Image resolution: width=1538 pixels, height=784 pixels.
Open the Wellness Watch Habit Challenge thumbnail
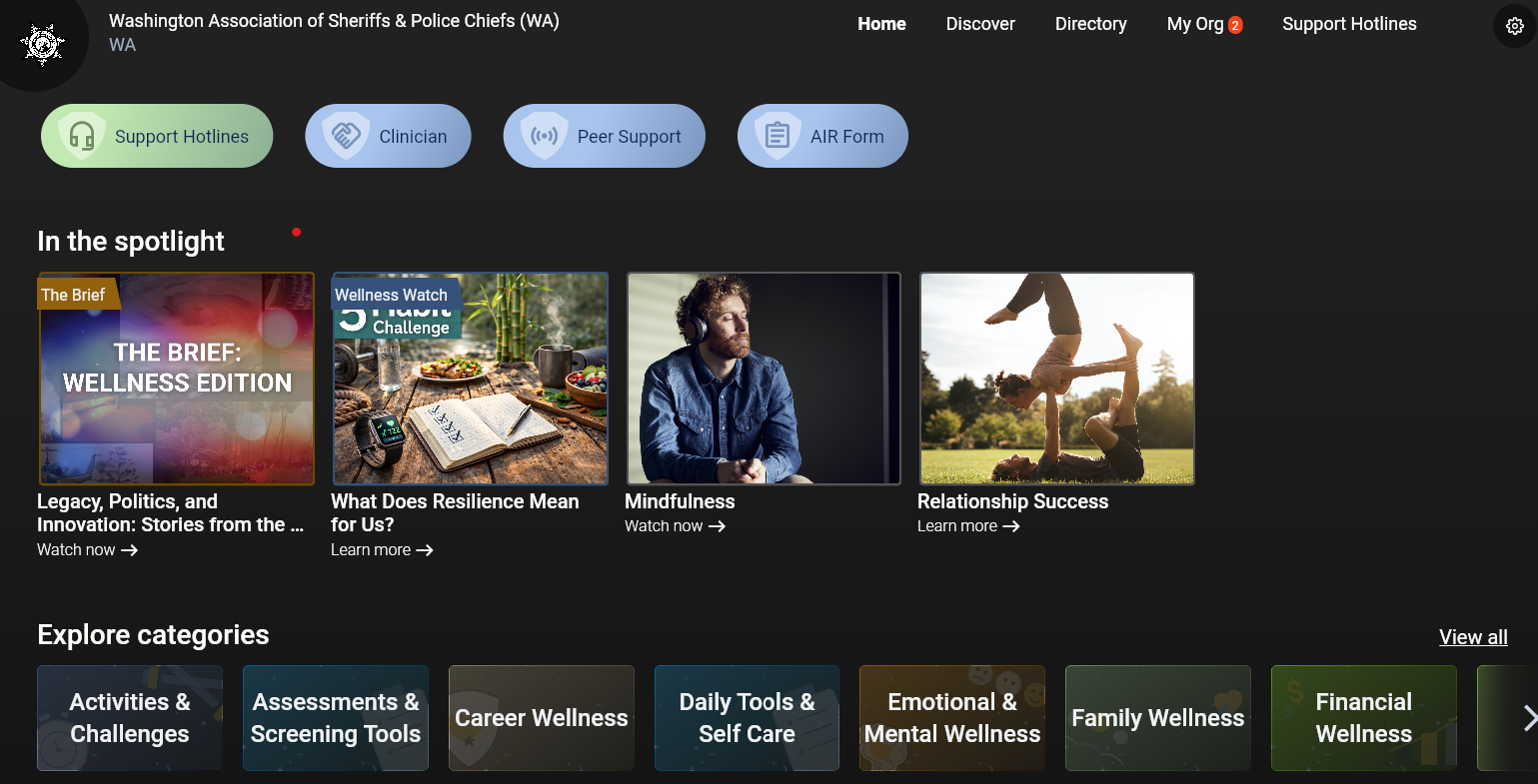pyautogui.click(x=470, y=379)
